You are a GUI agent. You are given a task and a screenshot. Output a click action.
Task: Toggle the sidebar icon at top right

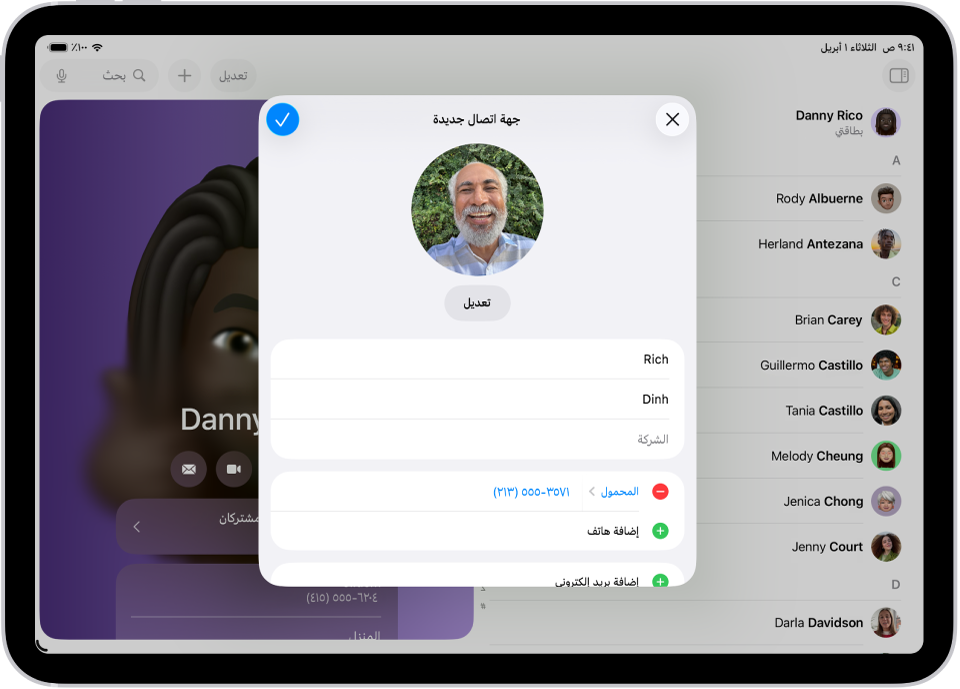899,75
